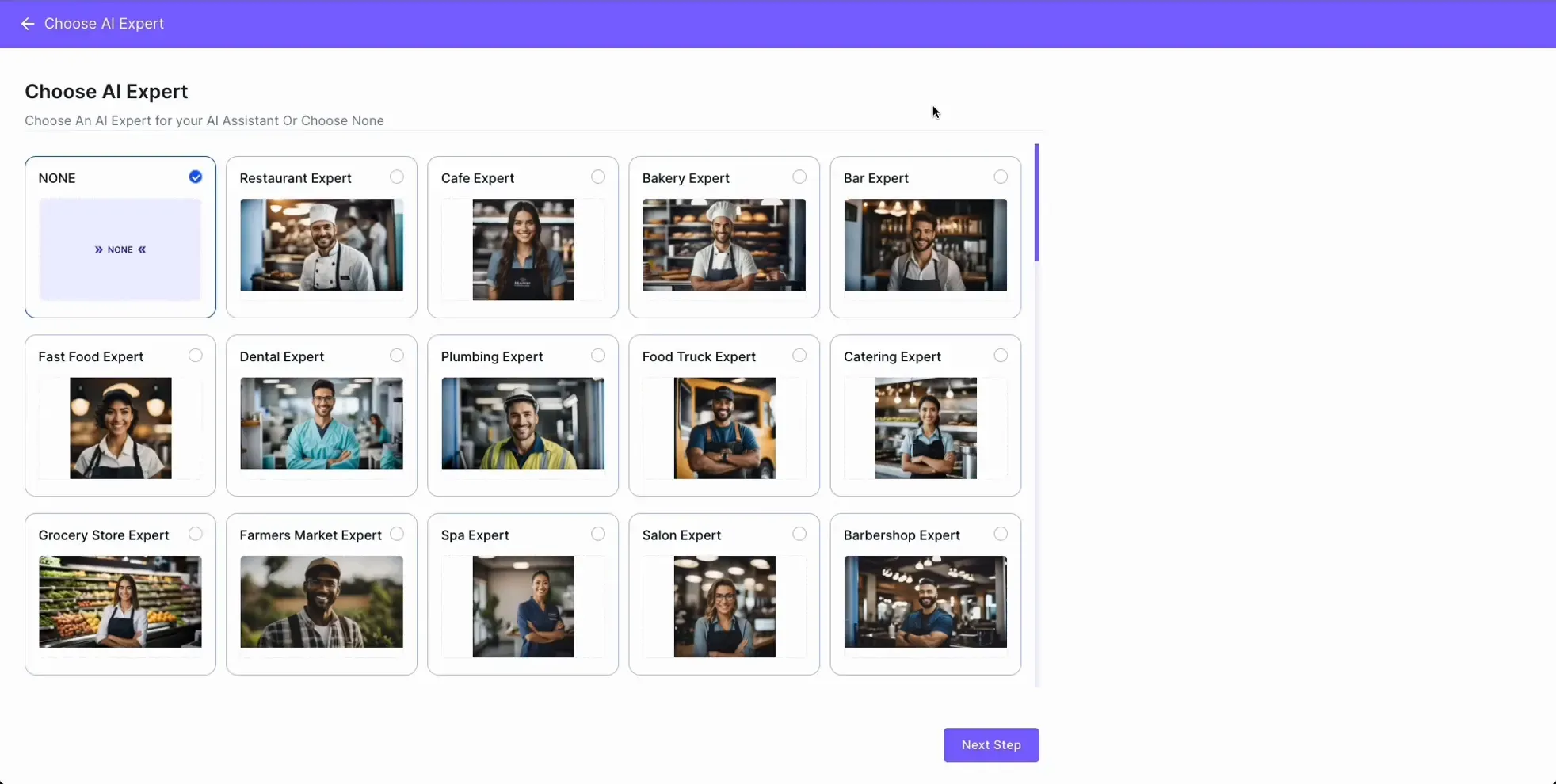Select the Salon Expert radio button
Viewport: 1556px width, 784px height.
point(799,534)
